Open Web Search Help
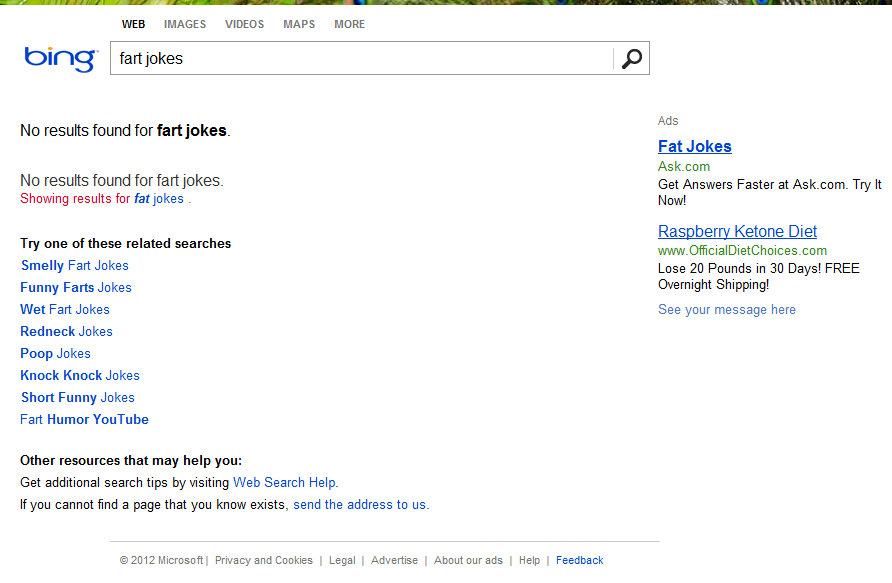892x583 pixels. pos(284,482)
